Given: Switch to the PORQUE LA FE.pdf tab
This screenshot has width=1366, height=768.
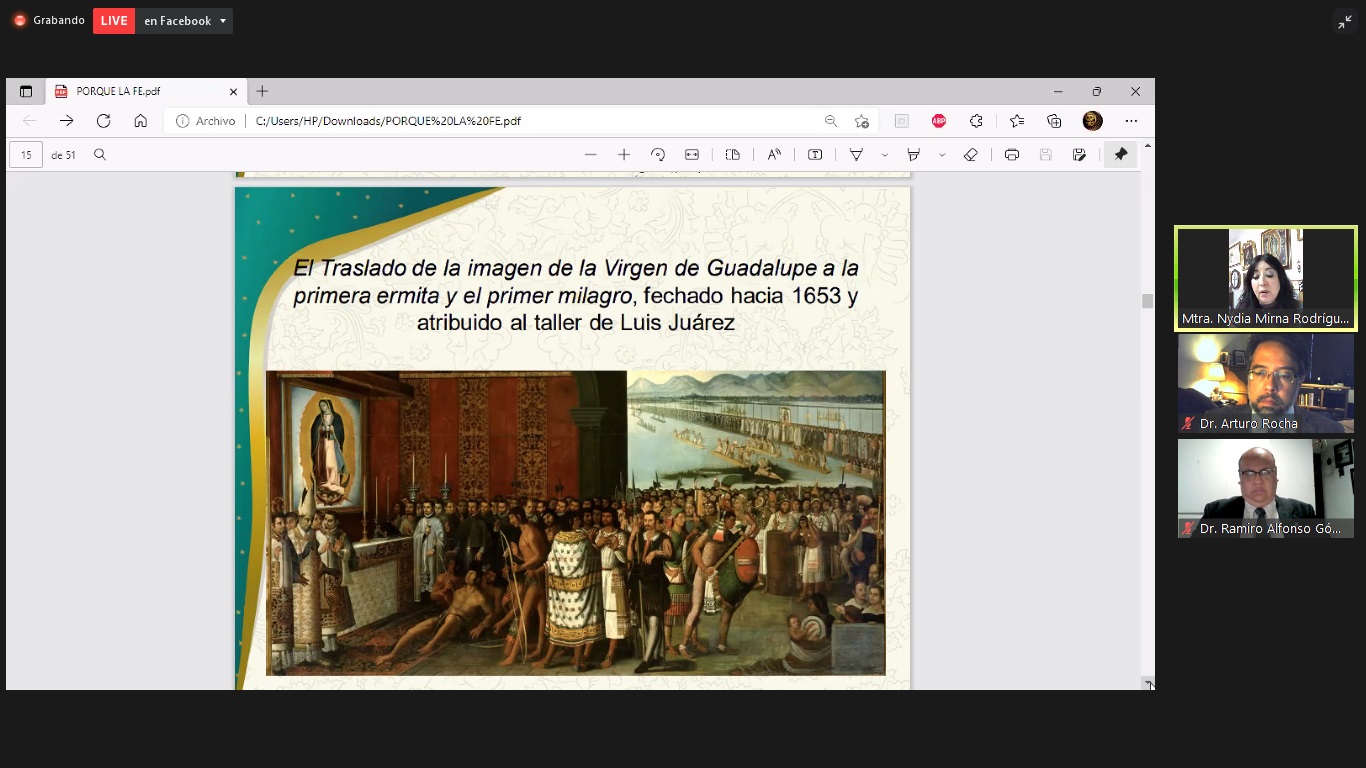Looking at the screenshot, I should coord(147,91).
